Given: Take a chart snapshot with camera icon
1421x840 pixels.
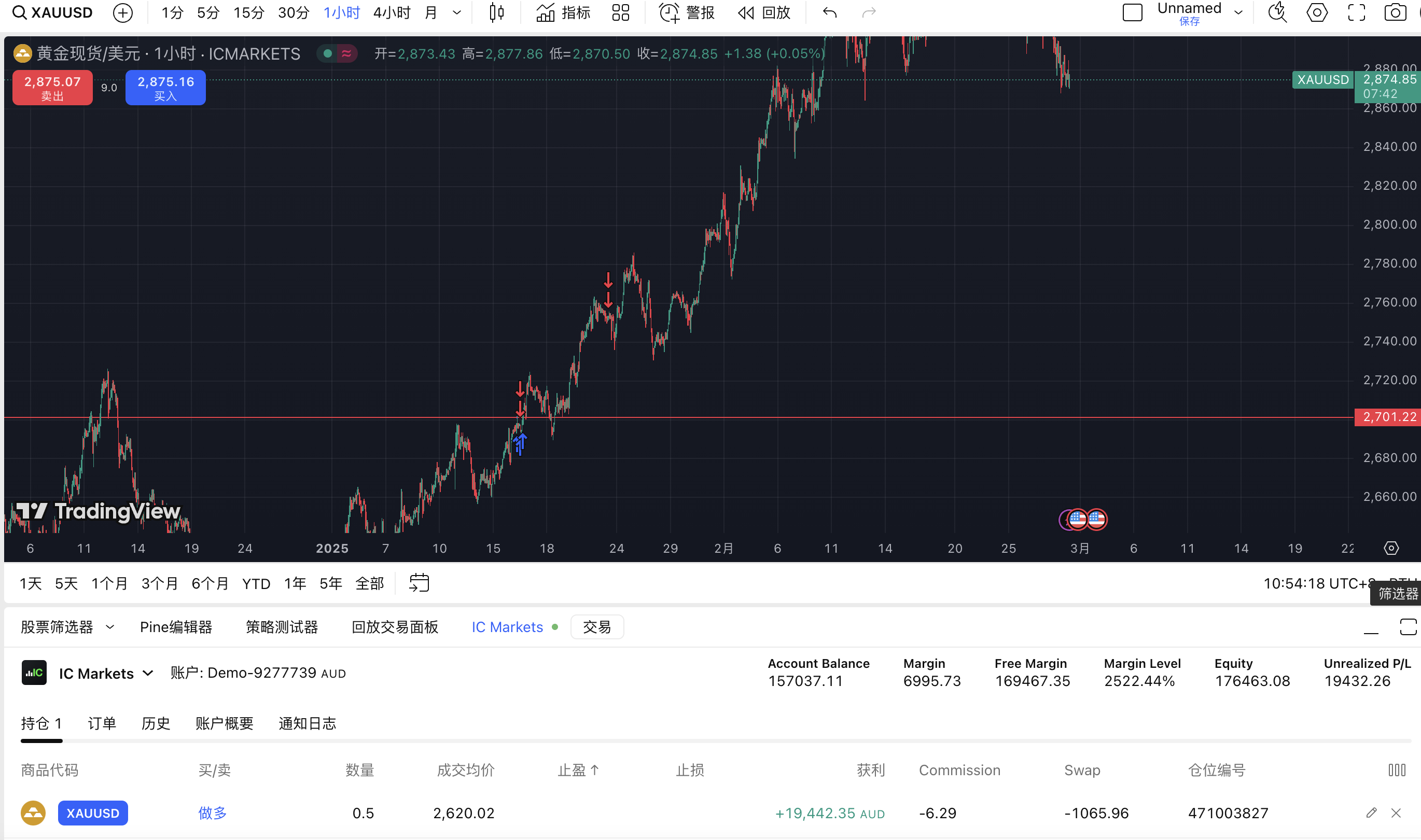Looking at the screenshot, I should 1395,12.
